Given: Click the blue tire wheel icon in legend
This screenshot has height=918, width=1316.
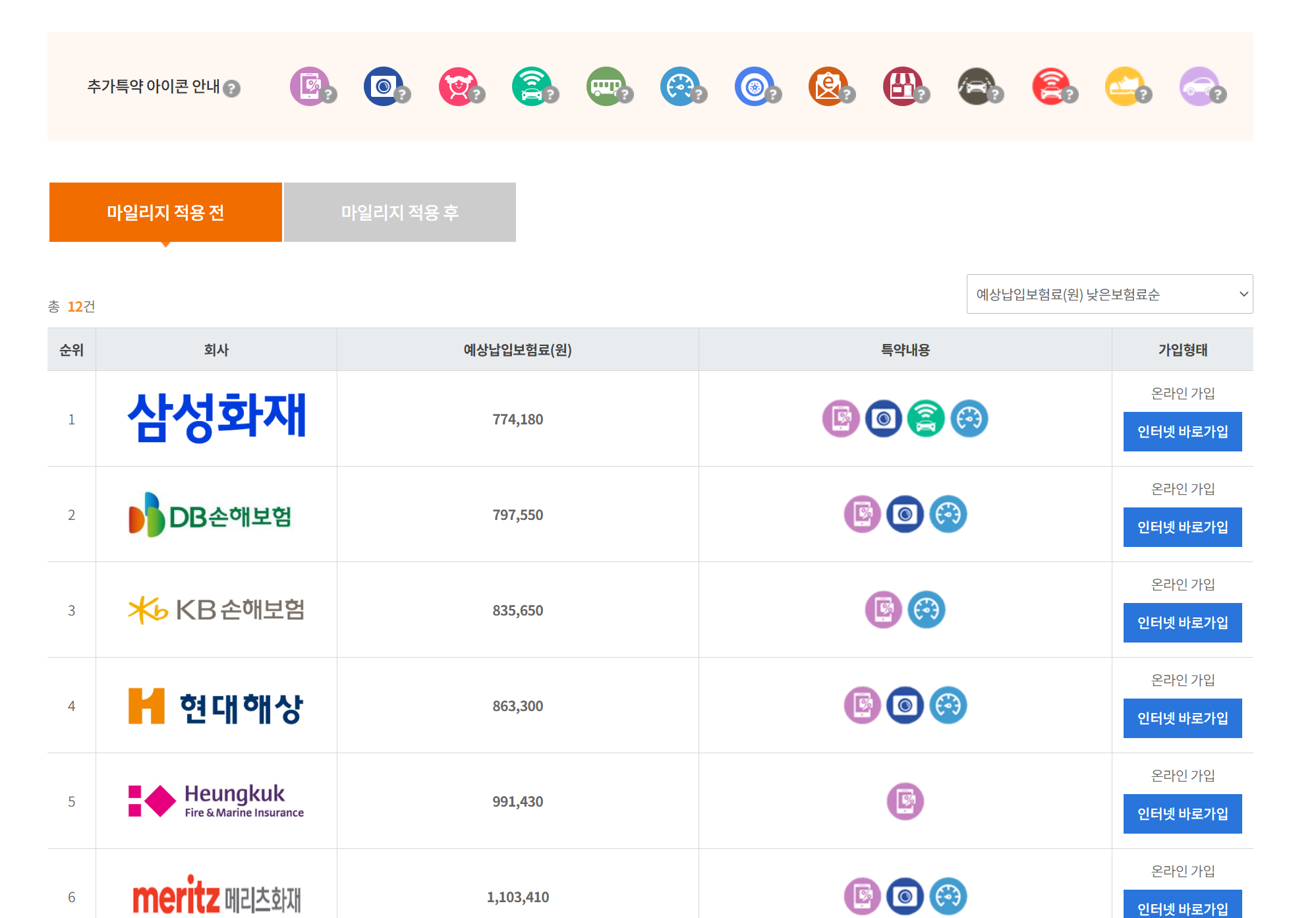Looking at the screenshot, I should click(754, 86).
